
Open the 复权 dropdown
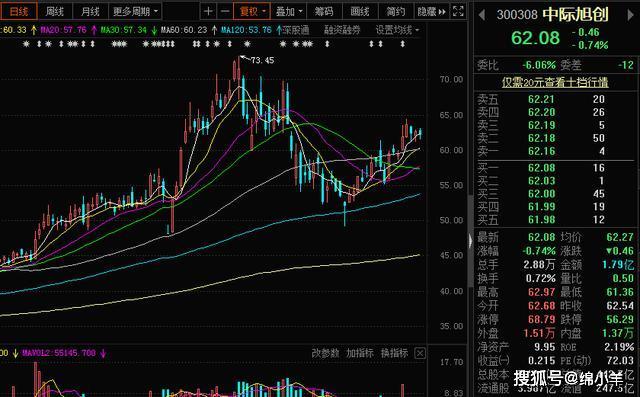tap(252, 11)
